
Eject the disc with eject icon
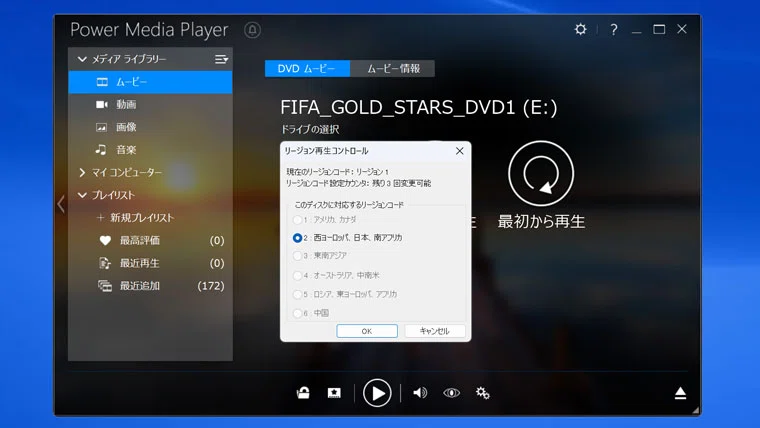pyautogui.click(x=680, y=393)
